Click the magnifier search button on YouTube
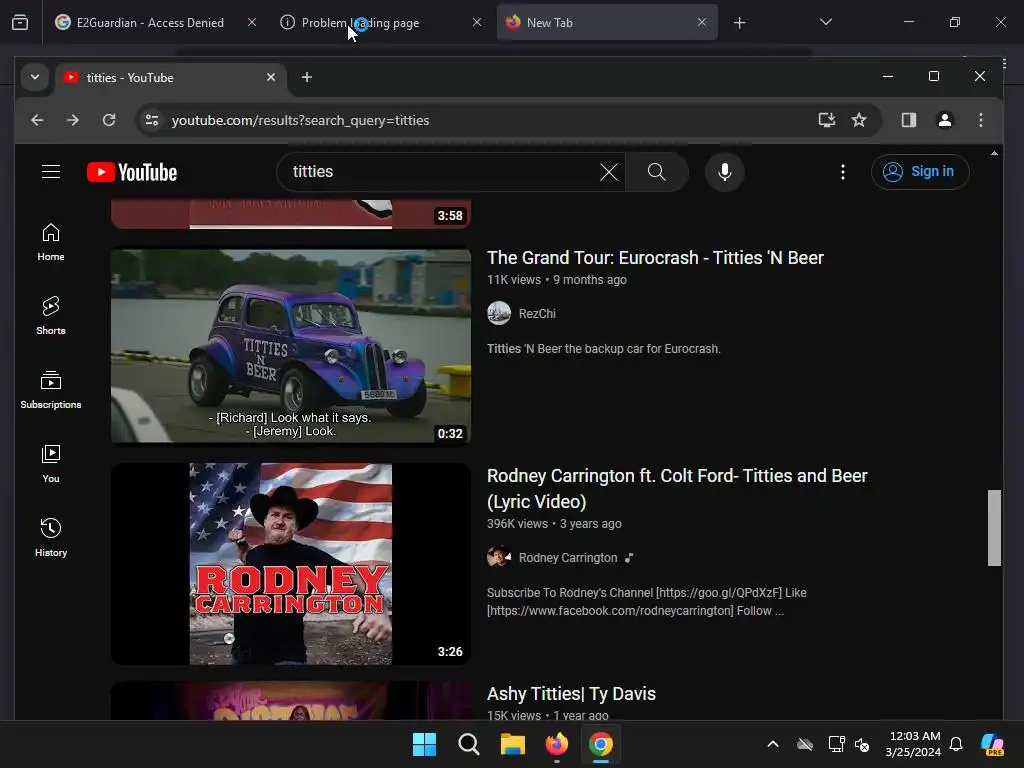 (x=656, y=172)
